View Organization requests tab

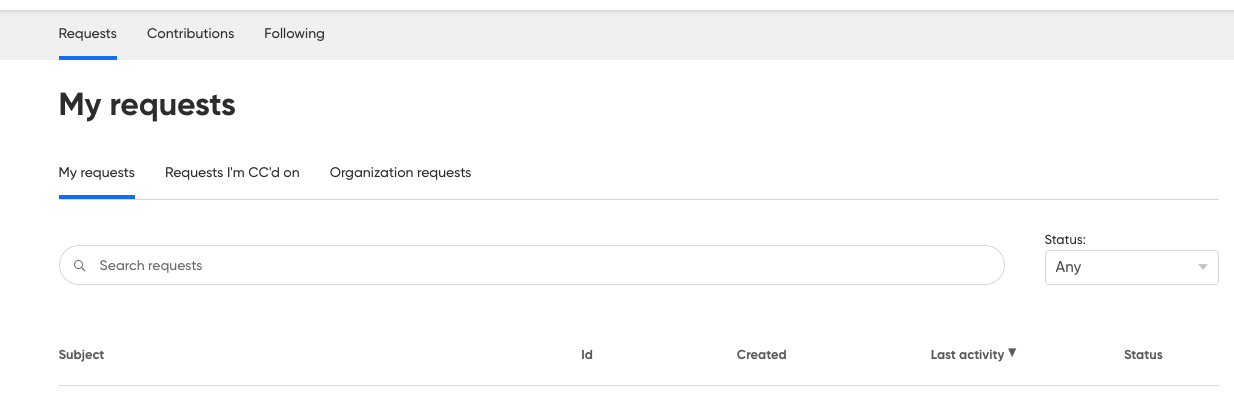400,172
